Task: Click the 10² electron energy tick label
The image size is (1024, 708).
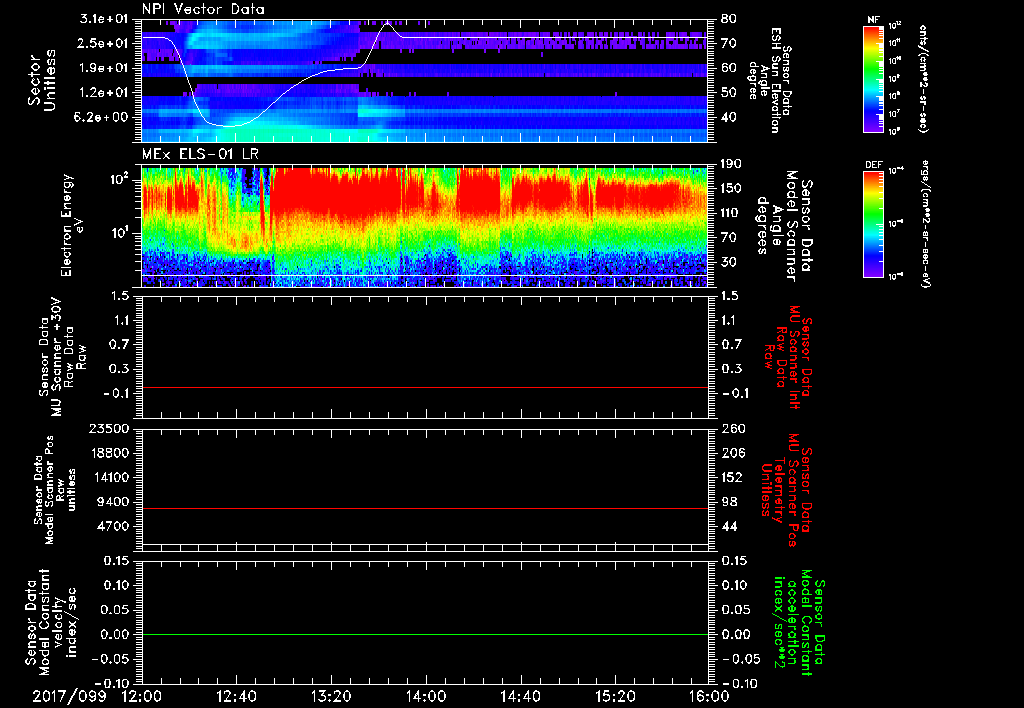Action: (x=119, y=180)
